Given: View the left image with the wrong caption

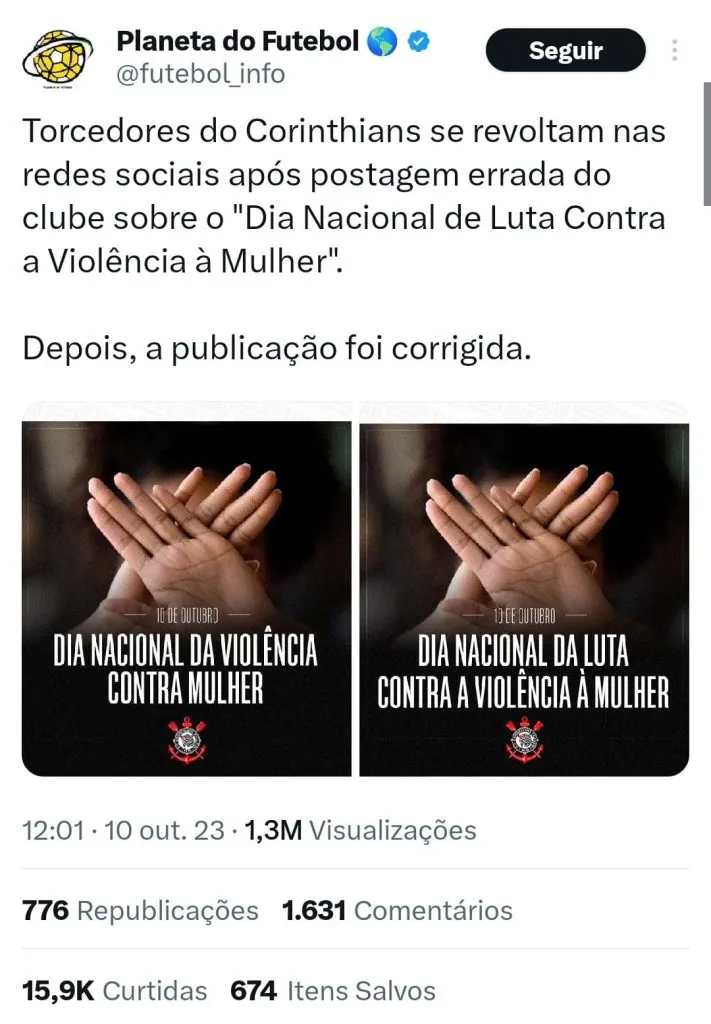Looking at the screenshot, I should (x=187, y=598).
